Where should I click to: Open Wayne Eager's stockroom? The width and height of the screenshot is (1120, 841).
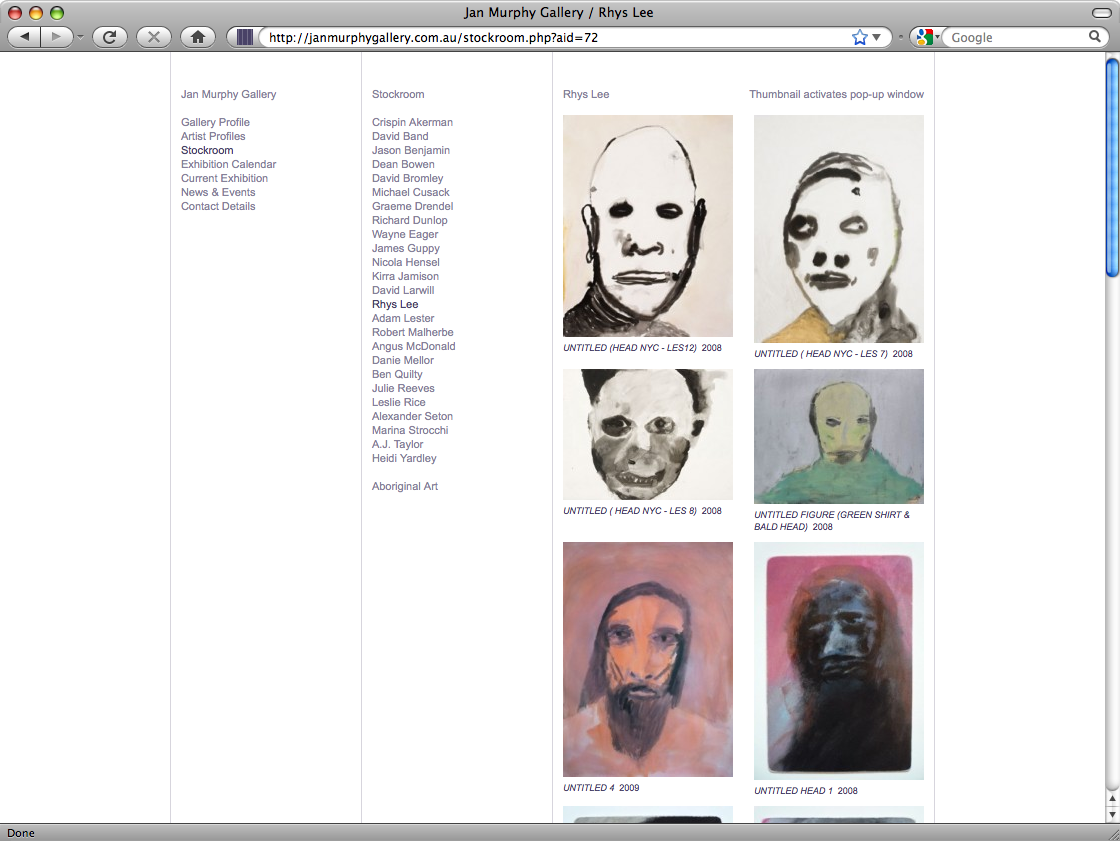405,234
